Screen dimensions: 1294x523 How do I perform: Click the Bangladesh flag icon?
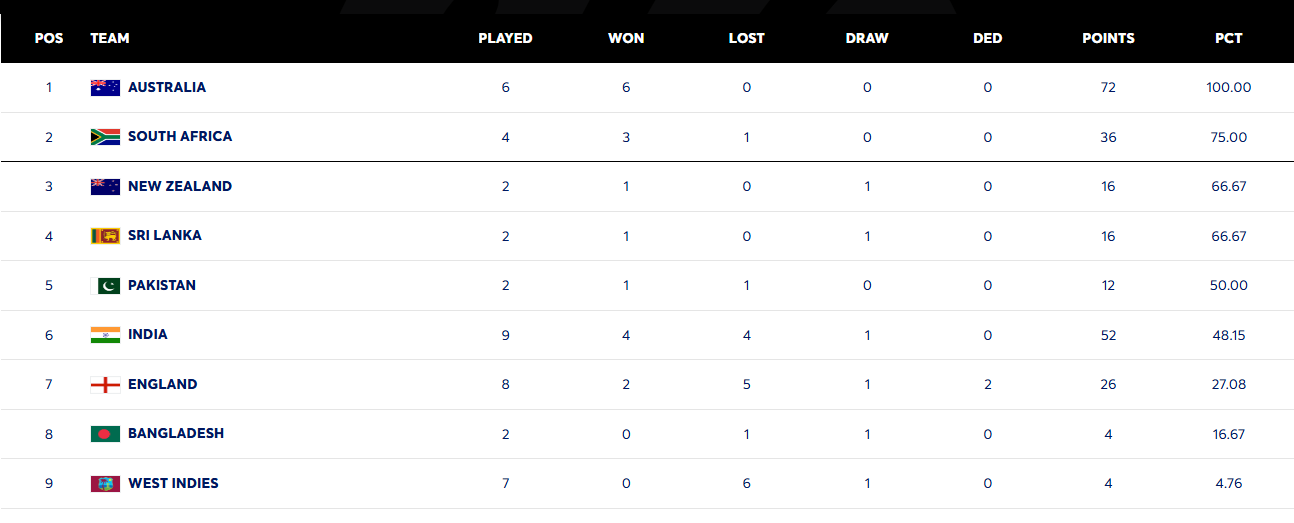105,434
